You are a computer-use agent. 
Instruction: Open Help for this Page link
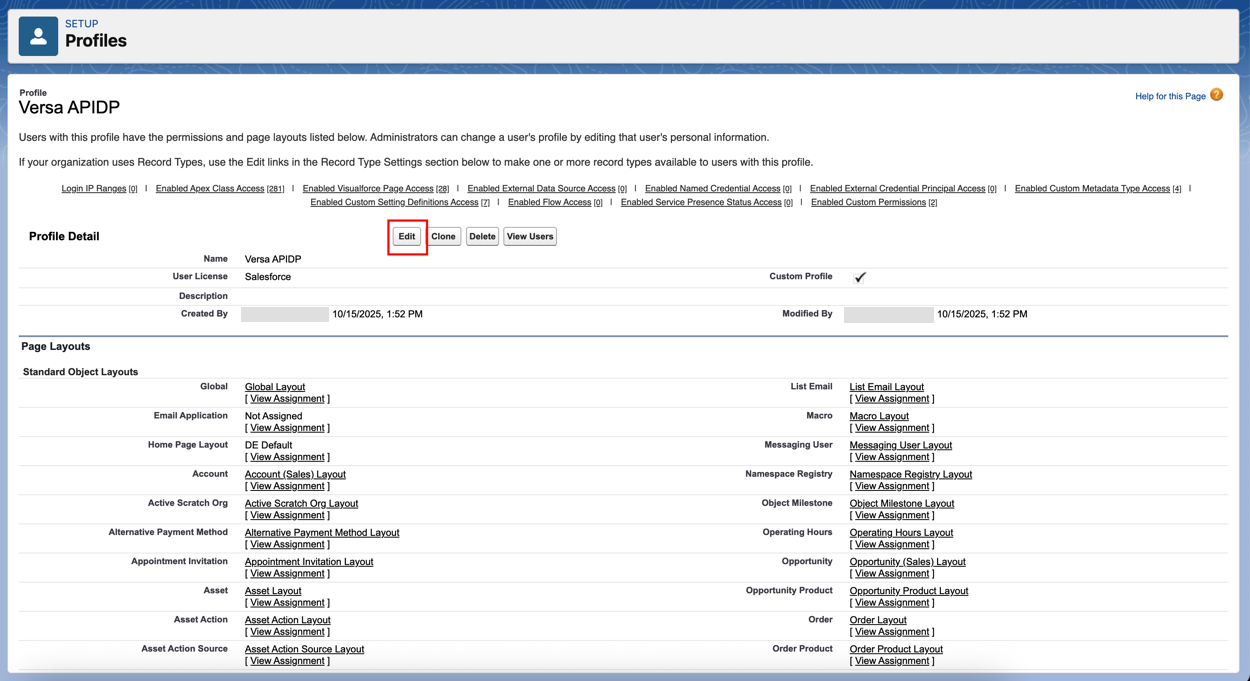(1169, 97)
